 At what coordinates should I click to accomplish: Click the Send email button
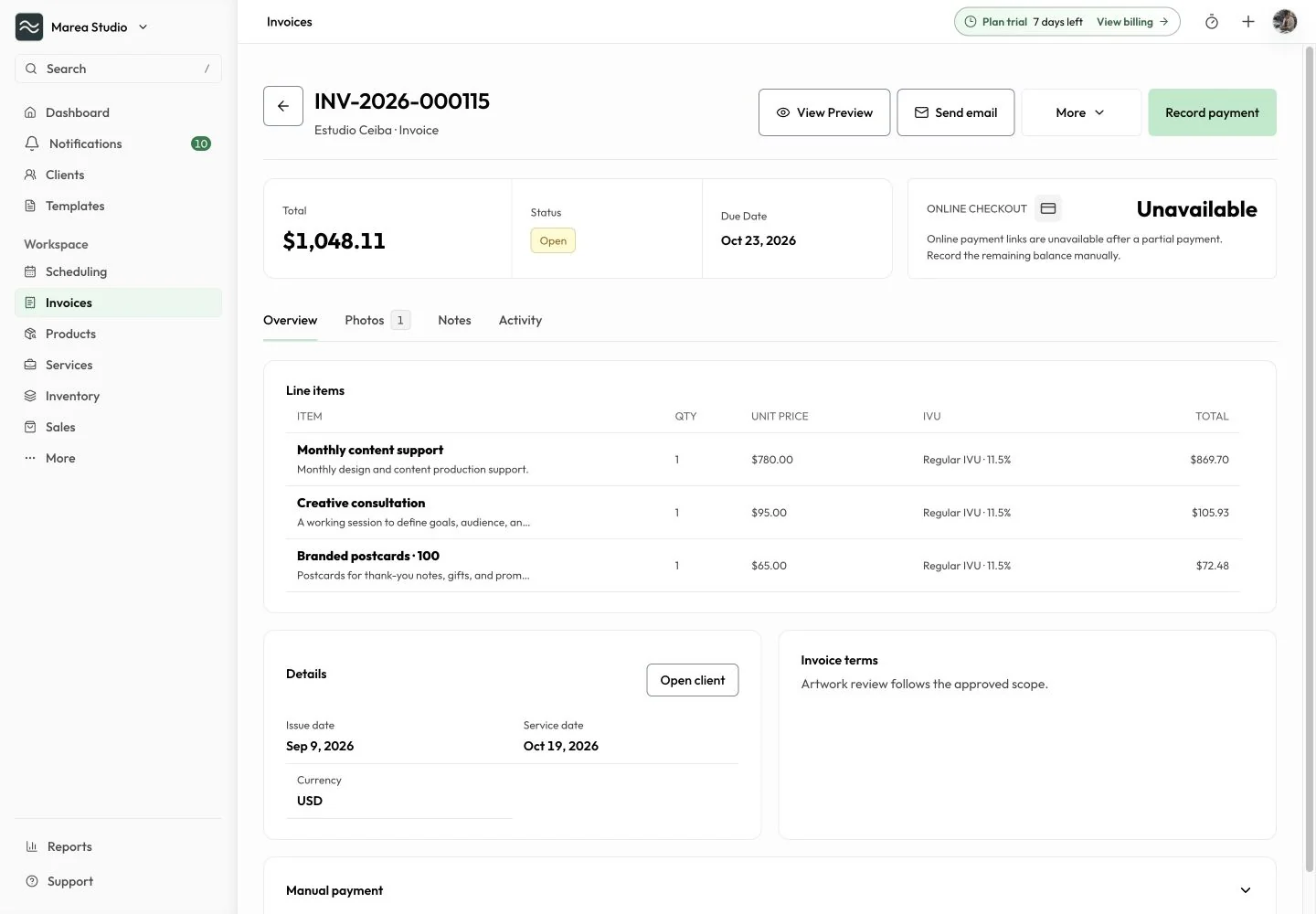coord(956,112)
